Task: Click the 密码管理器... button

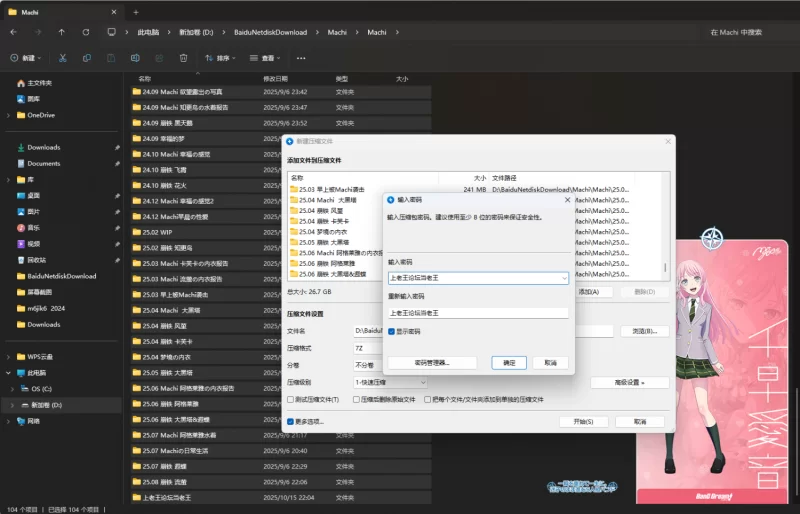Action: click(x=432, y=362)
